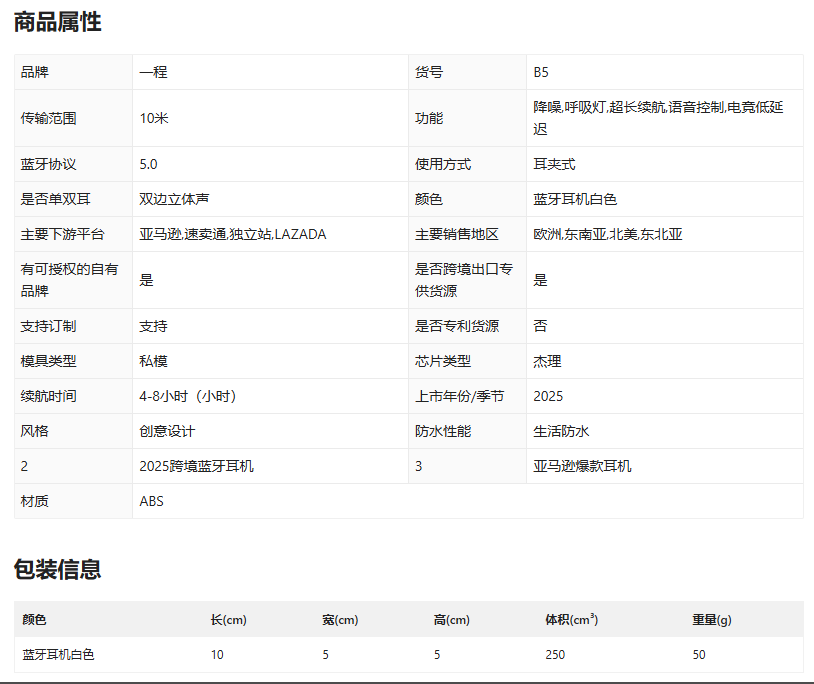The width and height of the screenshot is (814, 684).
Task: Select the chip type value 杰理
Action: pos(547,361)
